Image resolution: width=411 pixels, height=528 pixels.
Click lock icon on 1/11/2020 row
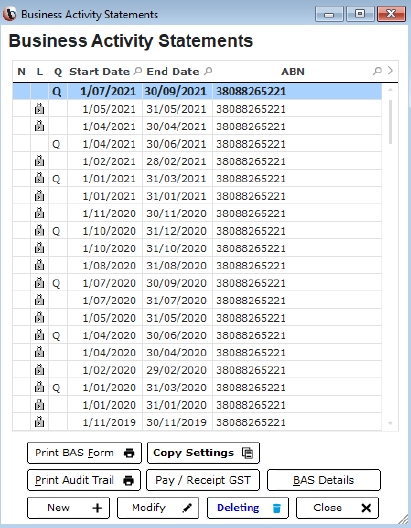coord(39,213)
